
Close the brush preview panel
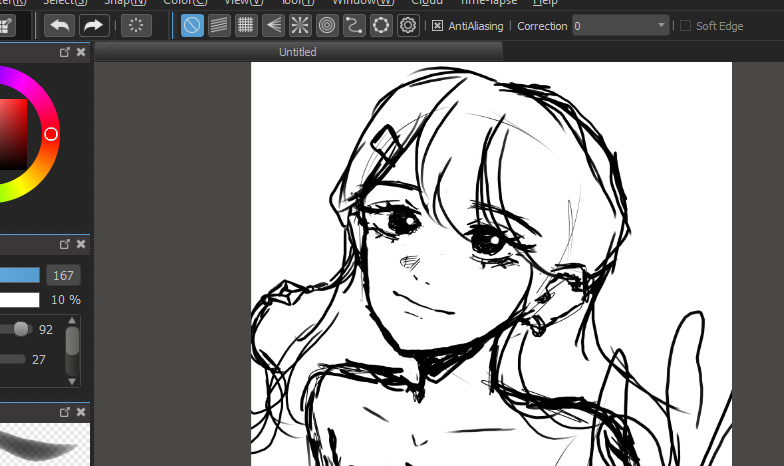[x=81, y=412]
